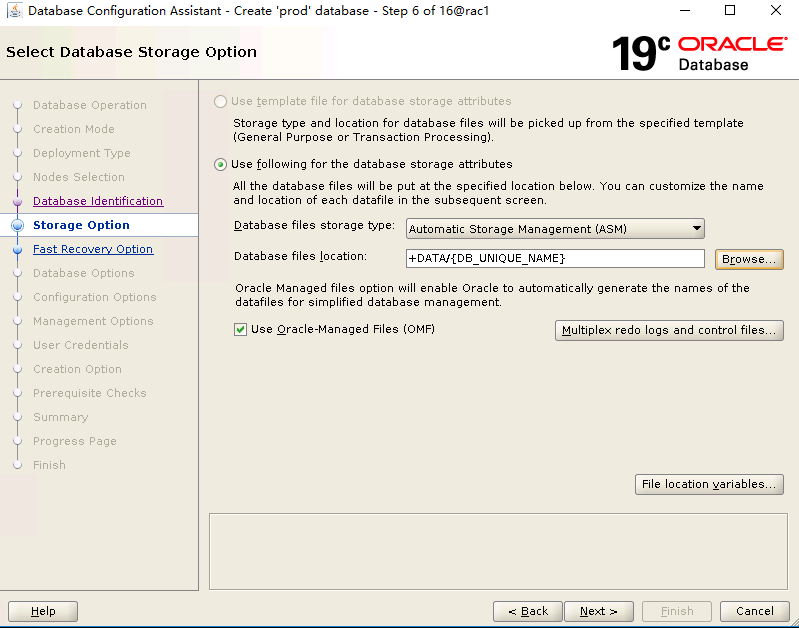Viewport: 799px width, 628px height.
Task: Cancel the database configuration wizard
Action: (x=755, y=611)
